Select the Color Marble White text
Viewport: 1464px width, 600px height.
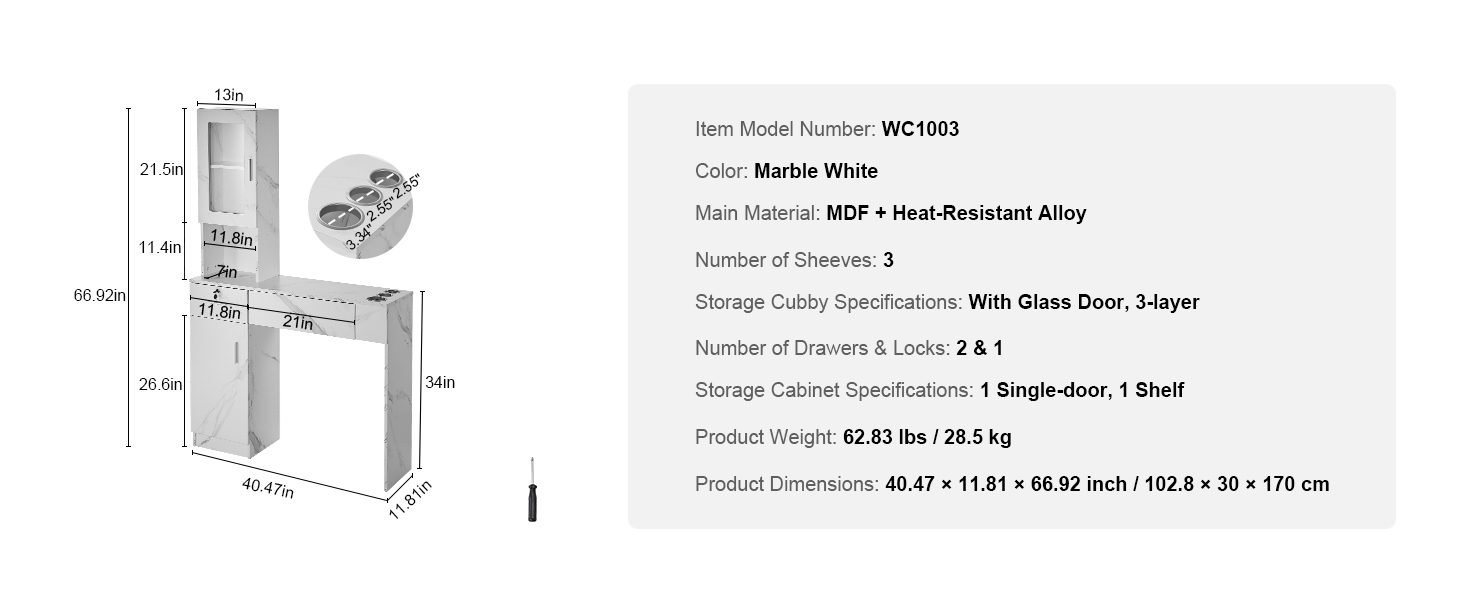[x=786, y=171]
